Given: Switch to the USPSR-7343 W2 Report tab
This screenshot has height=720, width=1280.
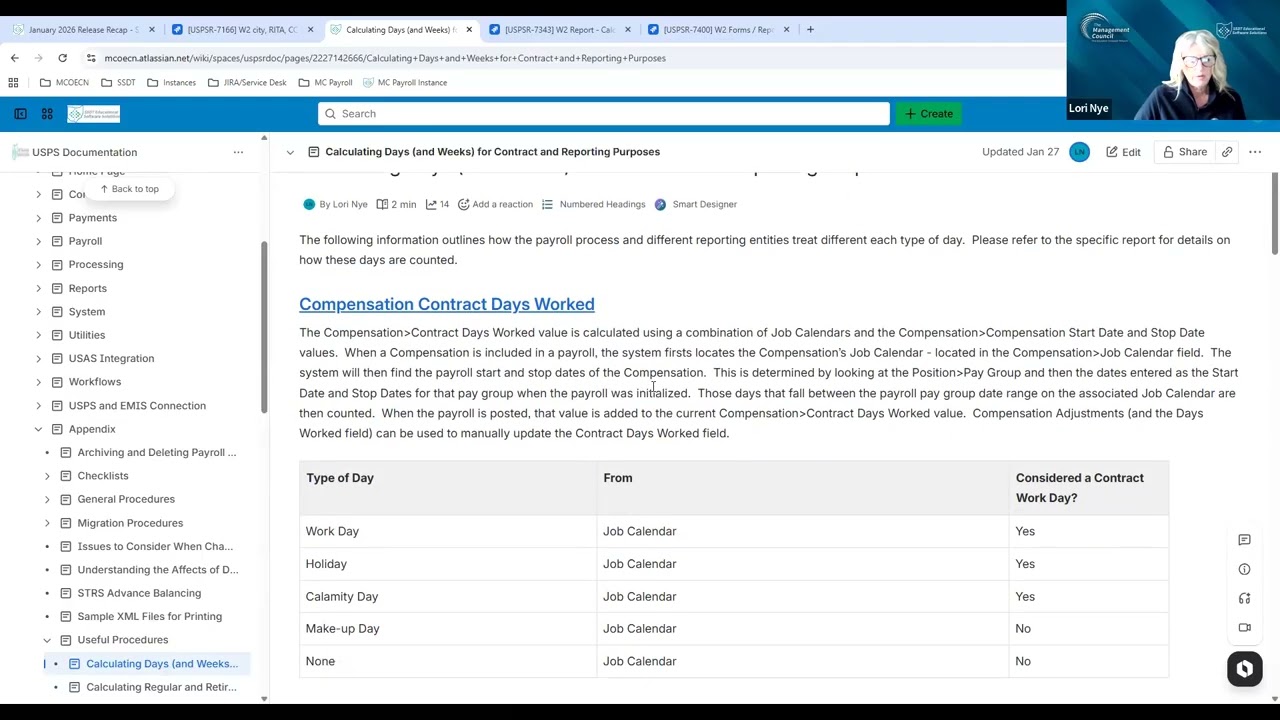Looking at the screenshot, I should click(559, 30).
